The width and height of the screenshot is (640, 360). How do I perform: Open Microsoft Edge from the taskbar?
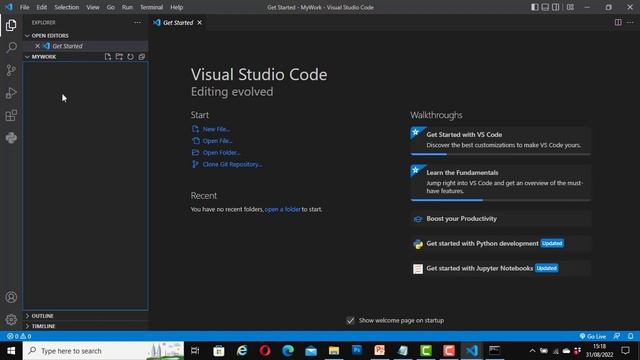[x=288, y=351]
